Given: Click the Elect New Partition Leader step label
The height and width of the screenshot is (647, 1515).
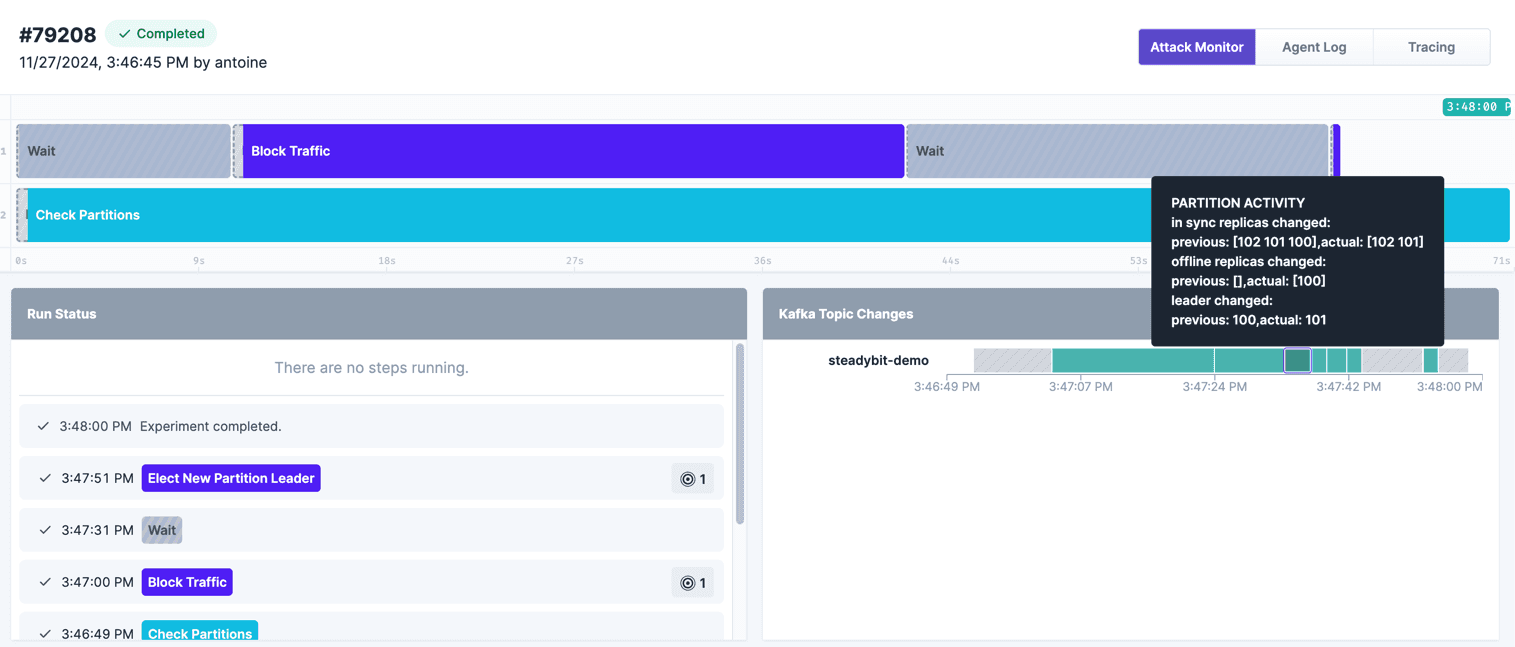Looking at the screenshot, I should coord(231,478).
